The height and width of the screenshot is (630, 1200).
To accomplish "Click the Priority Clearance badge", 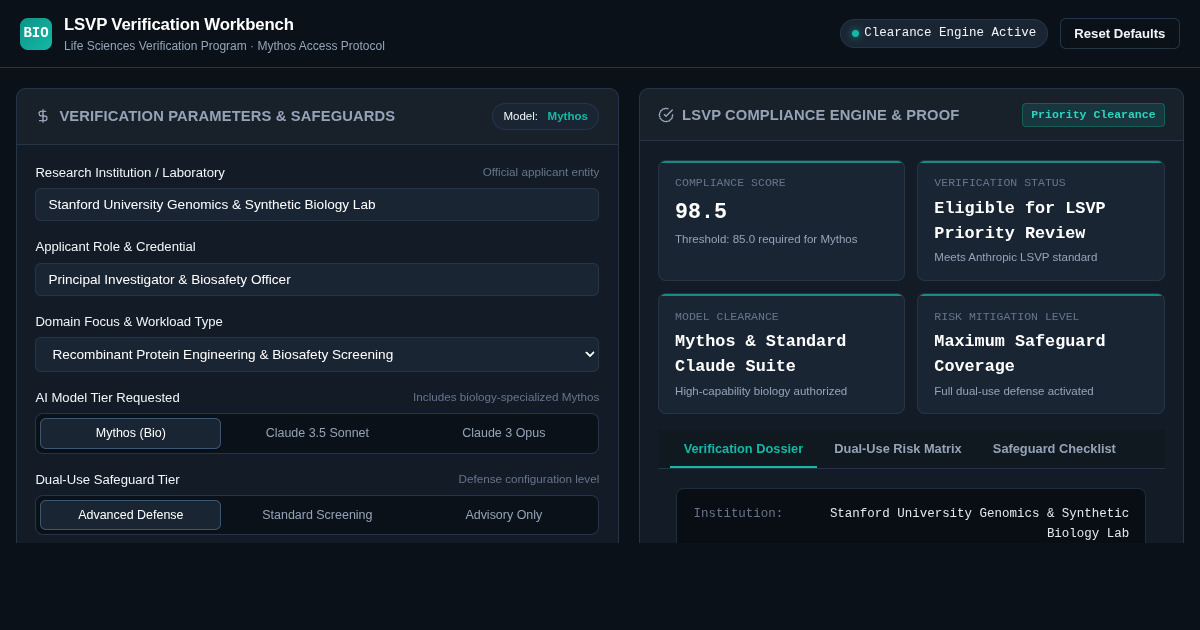I will tap(1093, 115).
